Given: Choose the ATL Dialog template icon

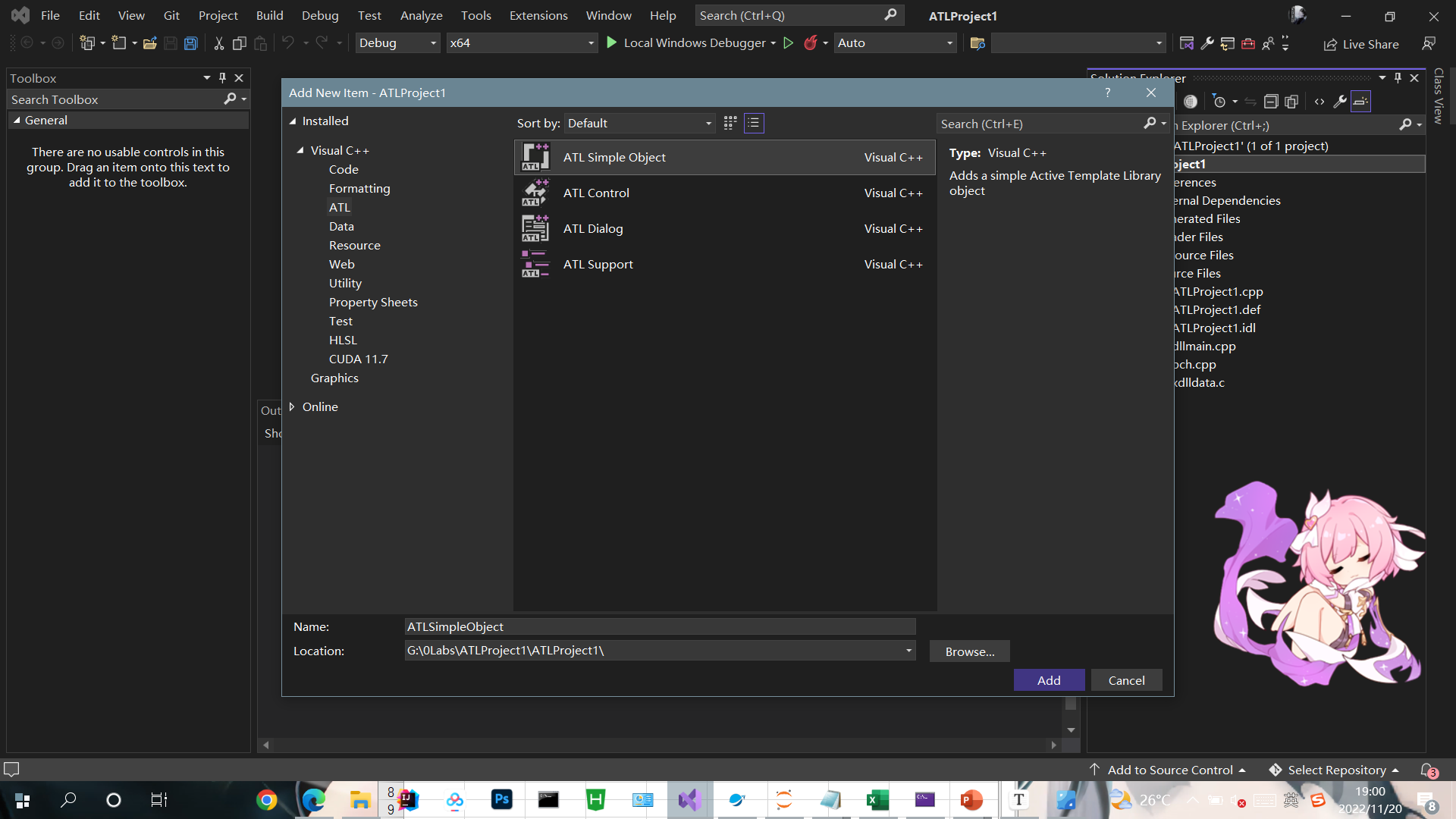Looking at the screenshot, I should point(535,228).
